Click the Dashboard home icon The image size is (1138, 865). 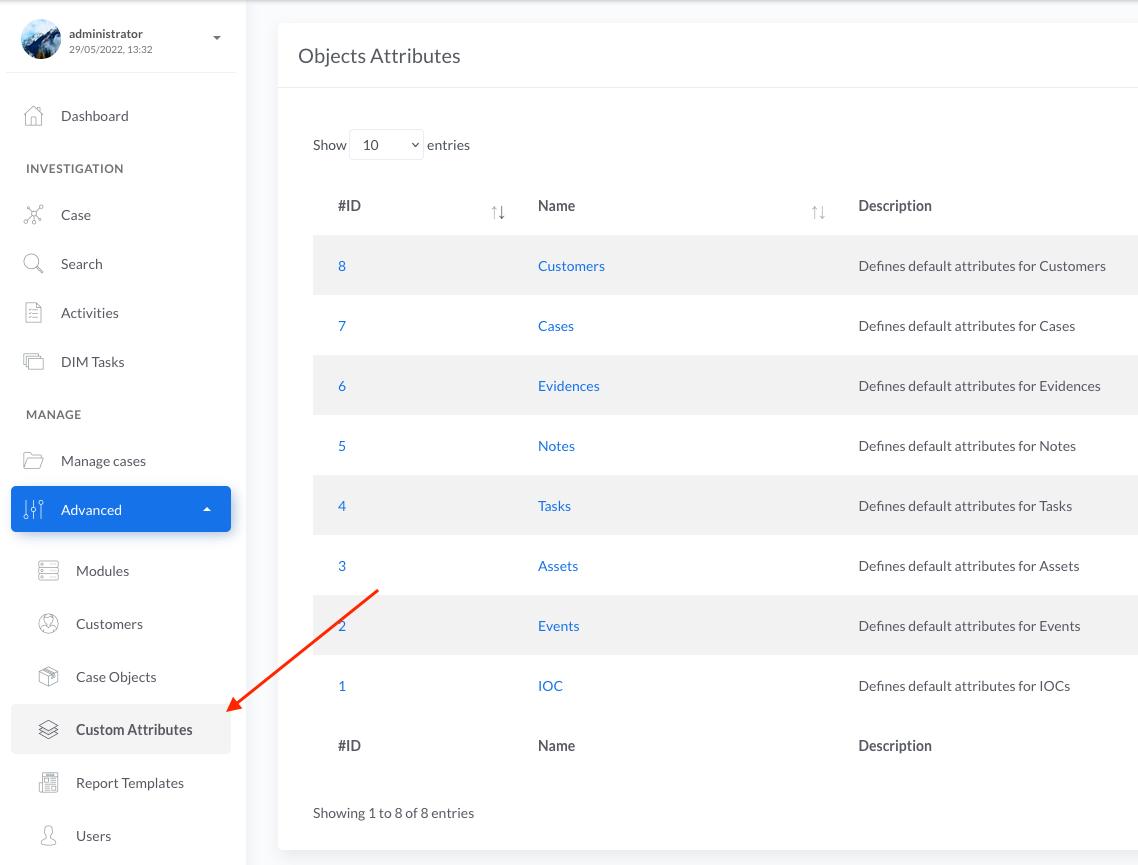[34, 116]
